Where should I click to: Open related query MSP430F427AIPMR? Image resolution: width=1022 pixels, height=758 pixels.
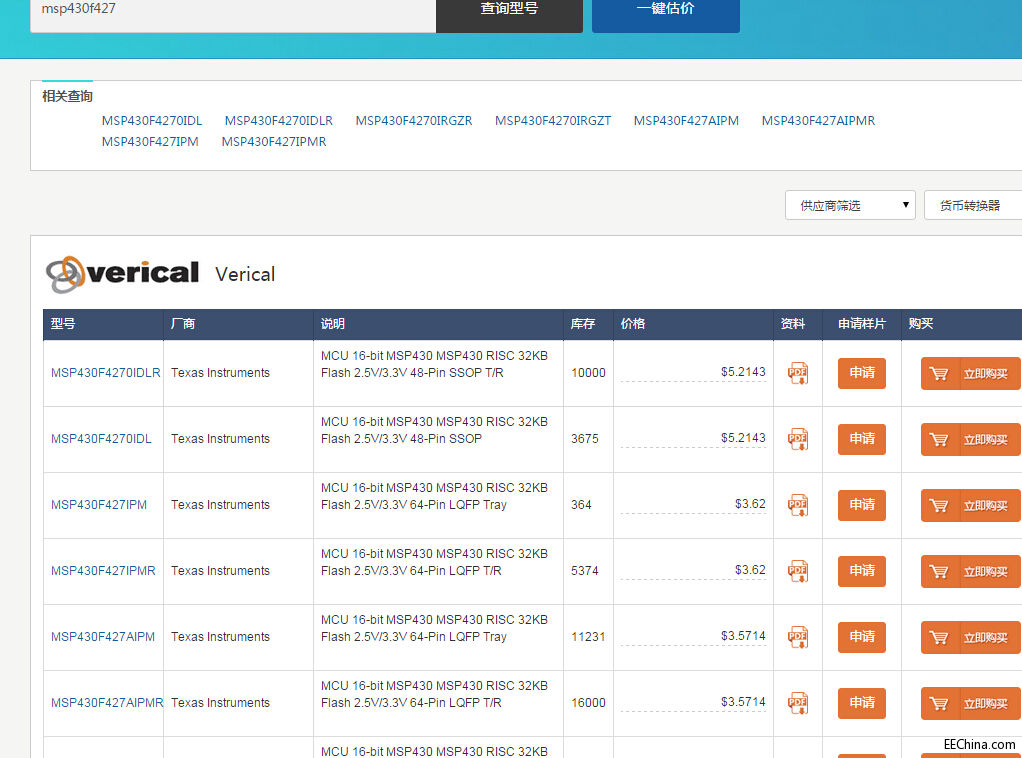[x=819, y=121]
